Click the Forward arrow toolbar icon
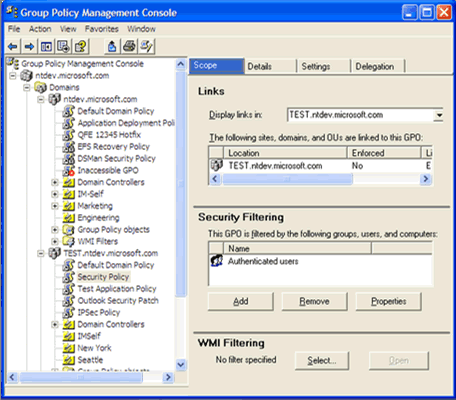This screenshot has height=400, width=456. click(29, 46)
